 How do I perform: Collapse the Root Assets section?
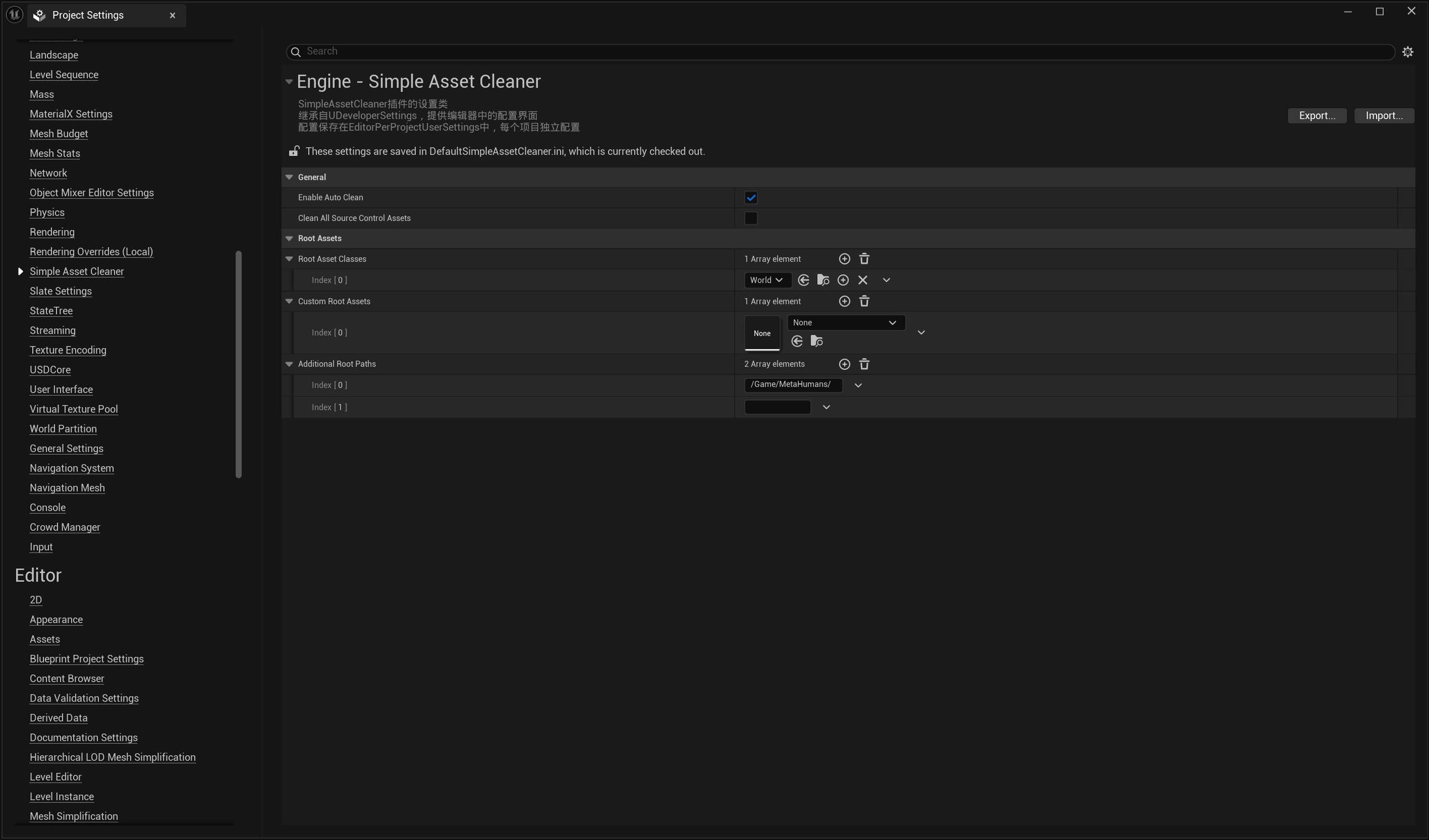click(289, 238)
